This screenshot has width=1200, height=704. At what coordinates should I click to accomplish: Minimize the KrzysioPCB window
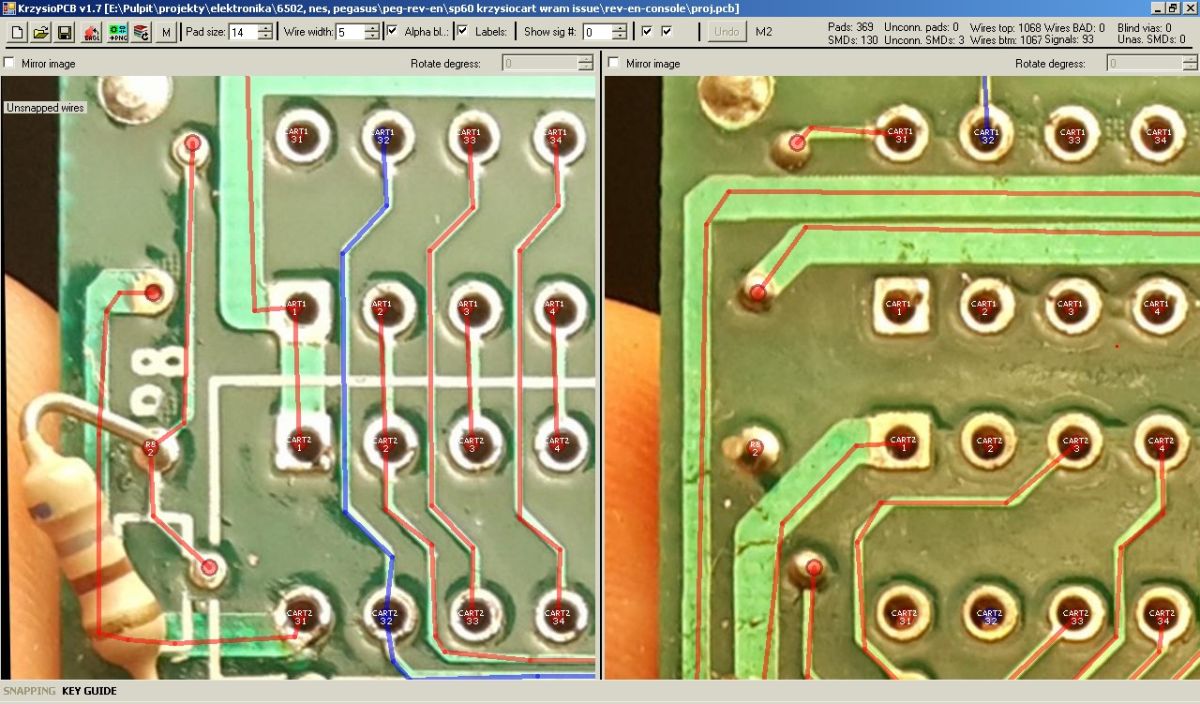pos(1158,8)
